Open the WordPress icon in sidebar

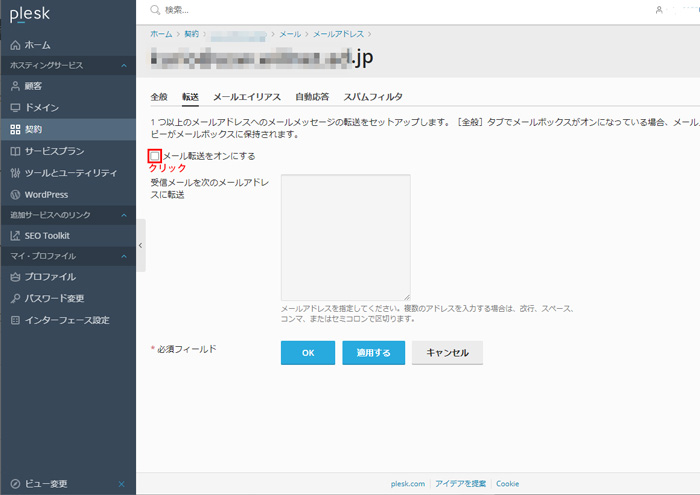15,195
